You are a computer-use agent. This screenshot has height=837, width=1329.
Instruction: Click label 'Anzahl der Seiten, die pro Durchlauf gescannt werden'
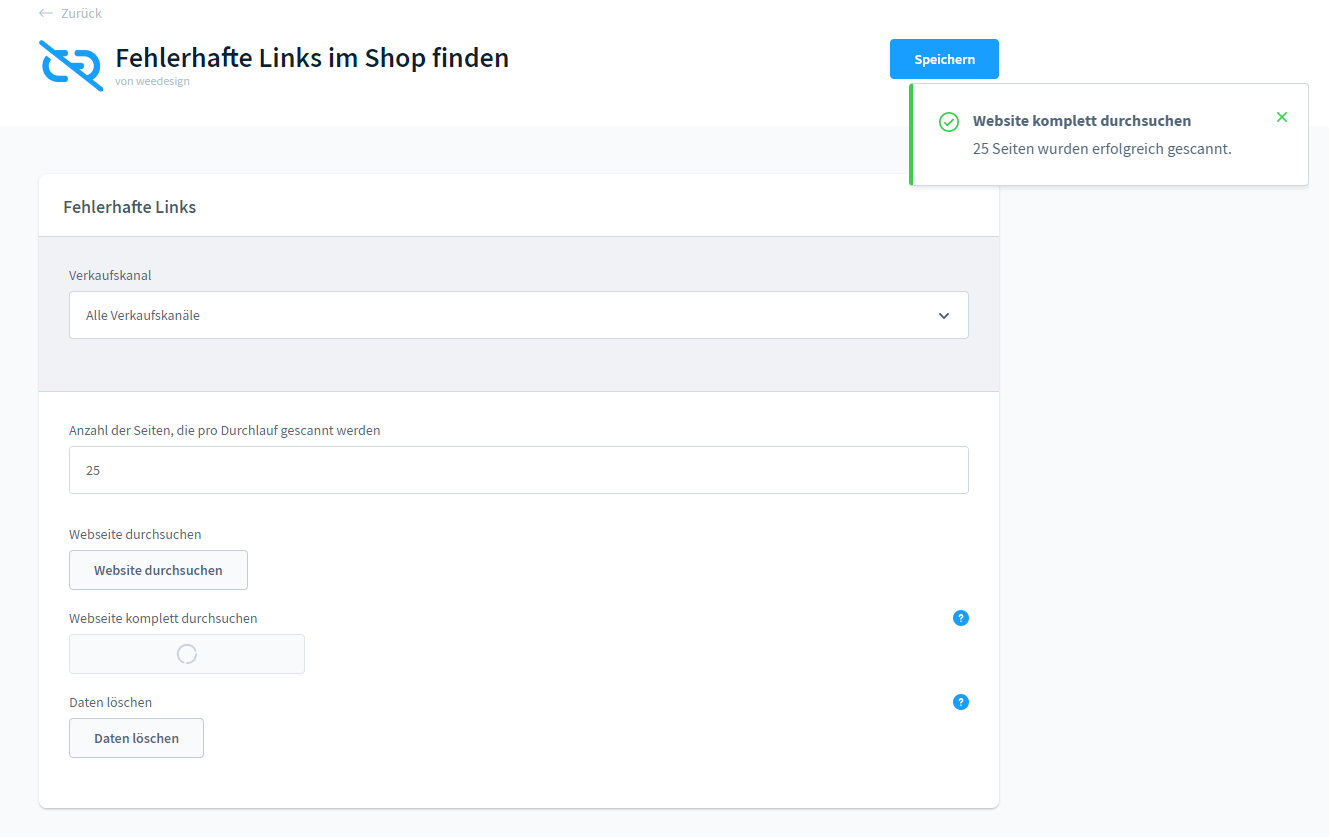point(225,431)
